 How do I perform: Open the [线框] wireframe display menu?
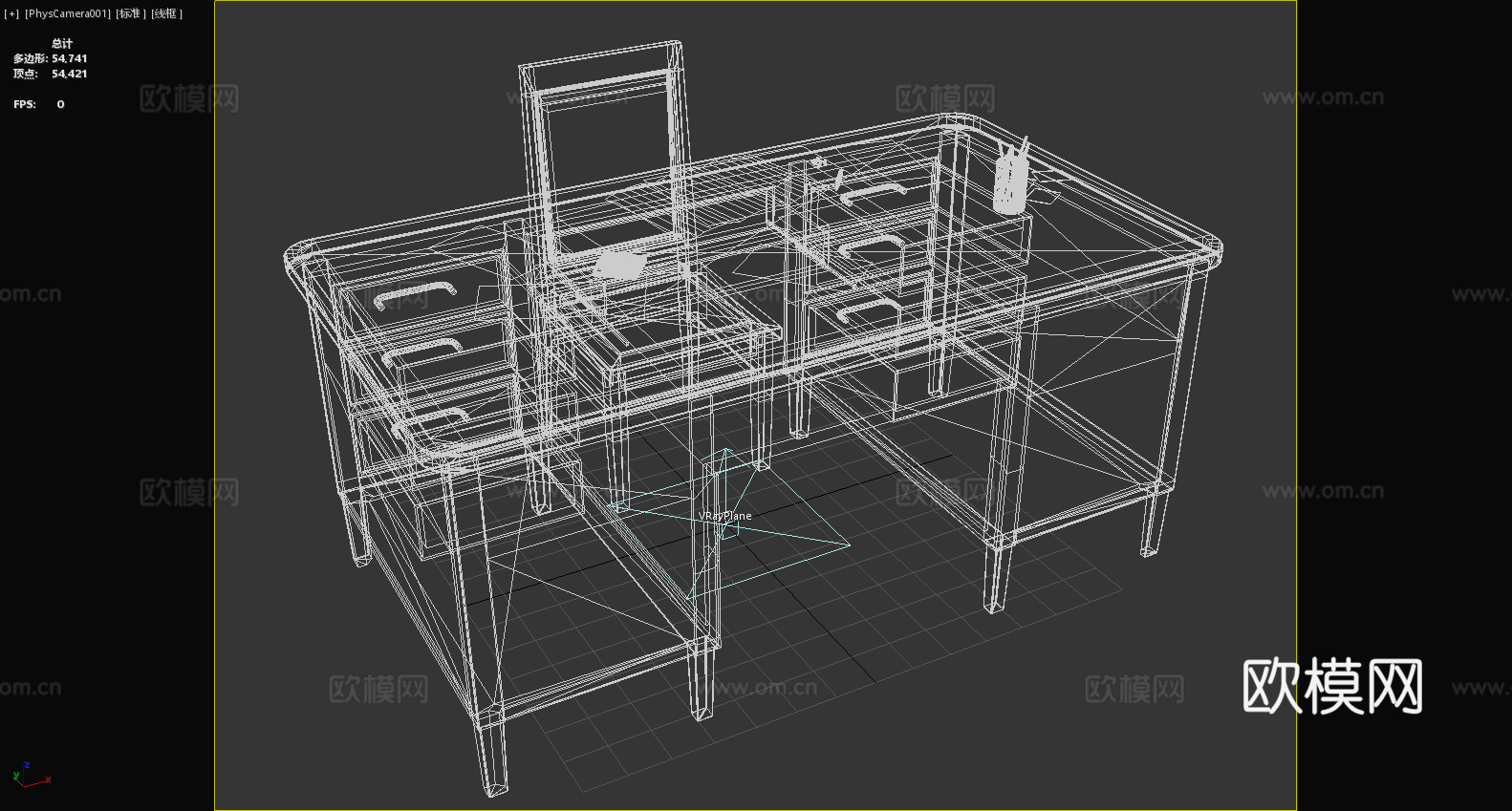point(166,13)
